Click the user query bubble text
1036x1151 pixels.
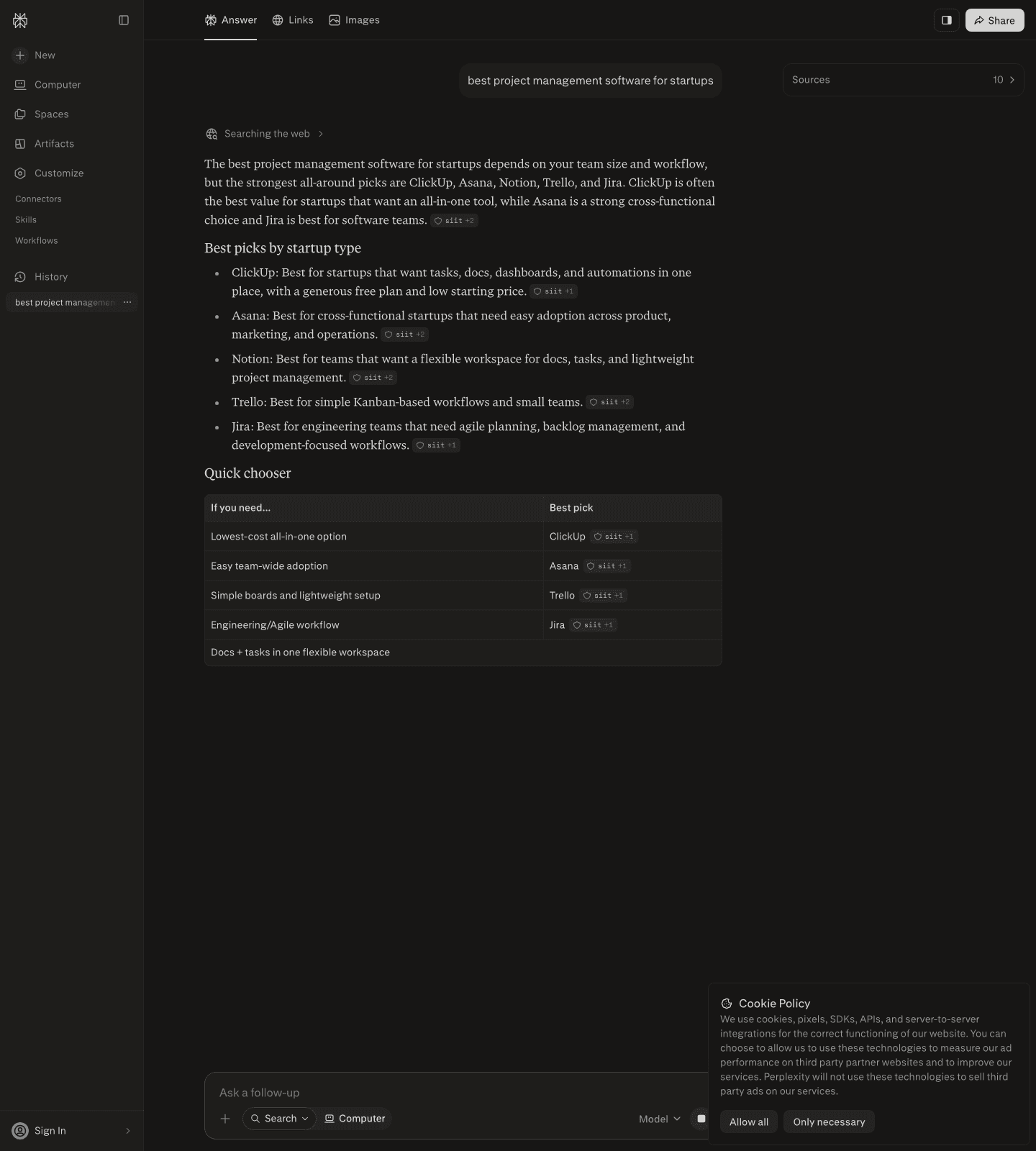(591, 81)
